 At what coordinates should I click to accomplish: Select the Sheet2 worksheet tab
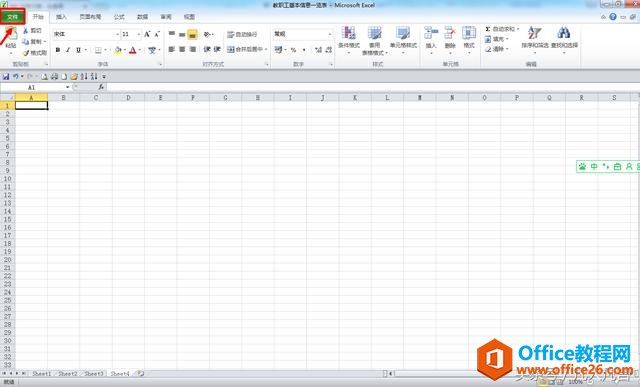(68, 374)
